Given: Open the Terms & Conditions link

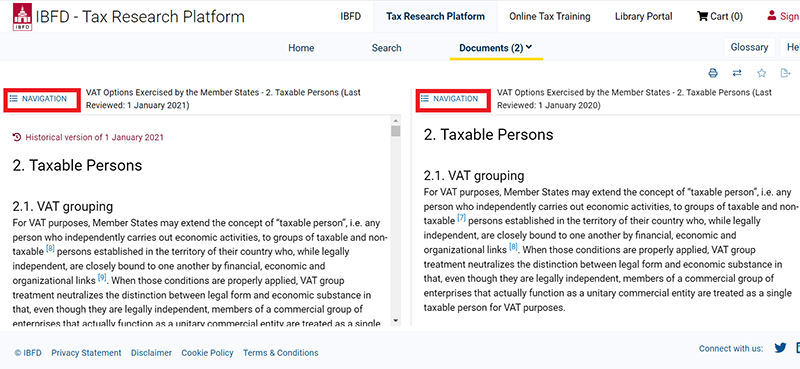Looking at the screenshot, I should (281, 353).
